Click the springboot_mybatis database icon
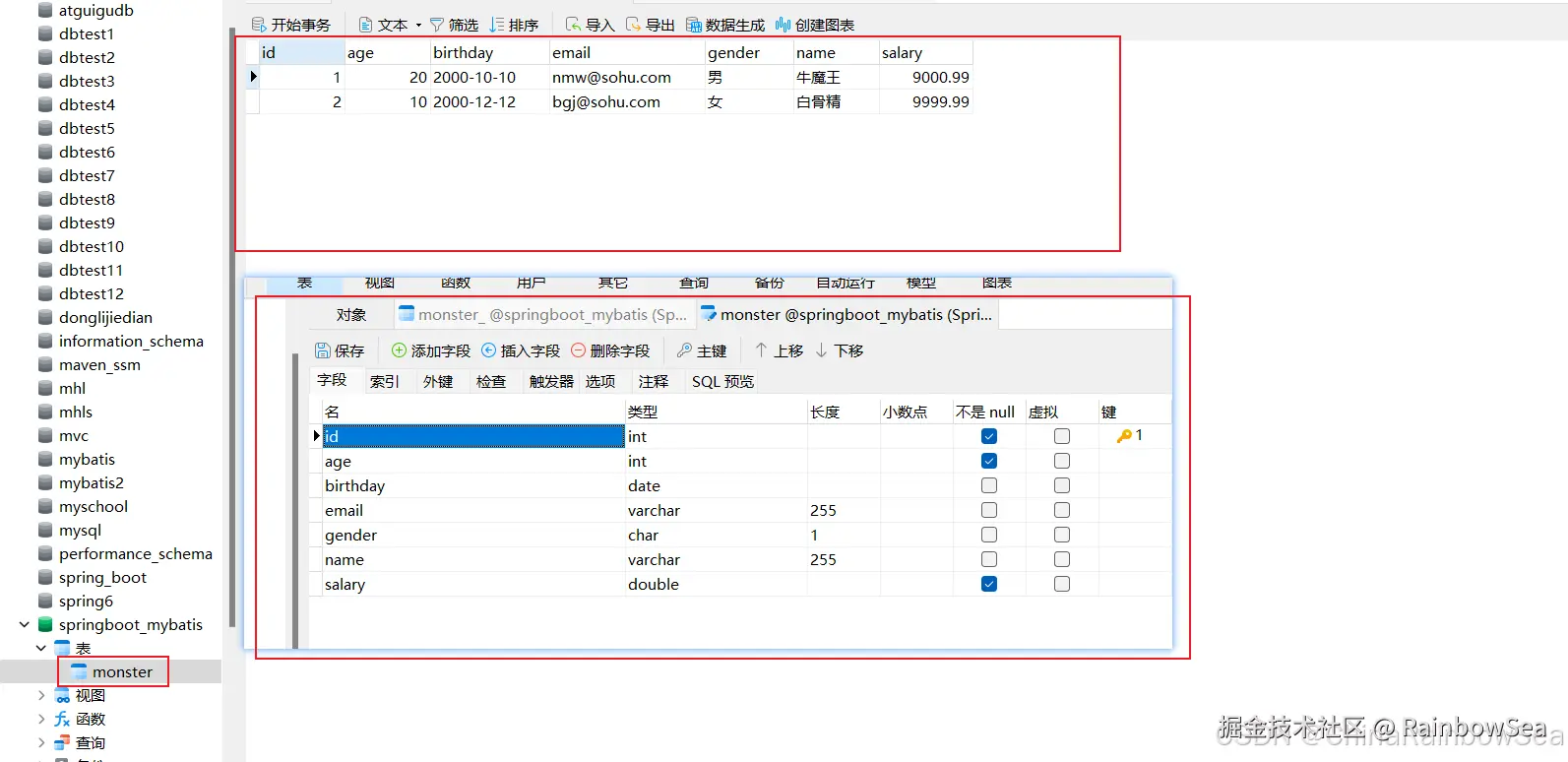 point(45,624)
